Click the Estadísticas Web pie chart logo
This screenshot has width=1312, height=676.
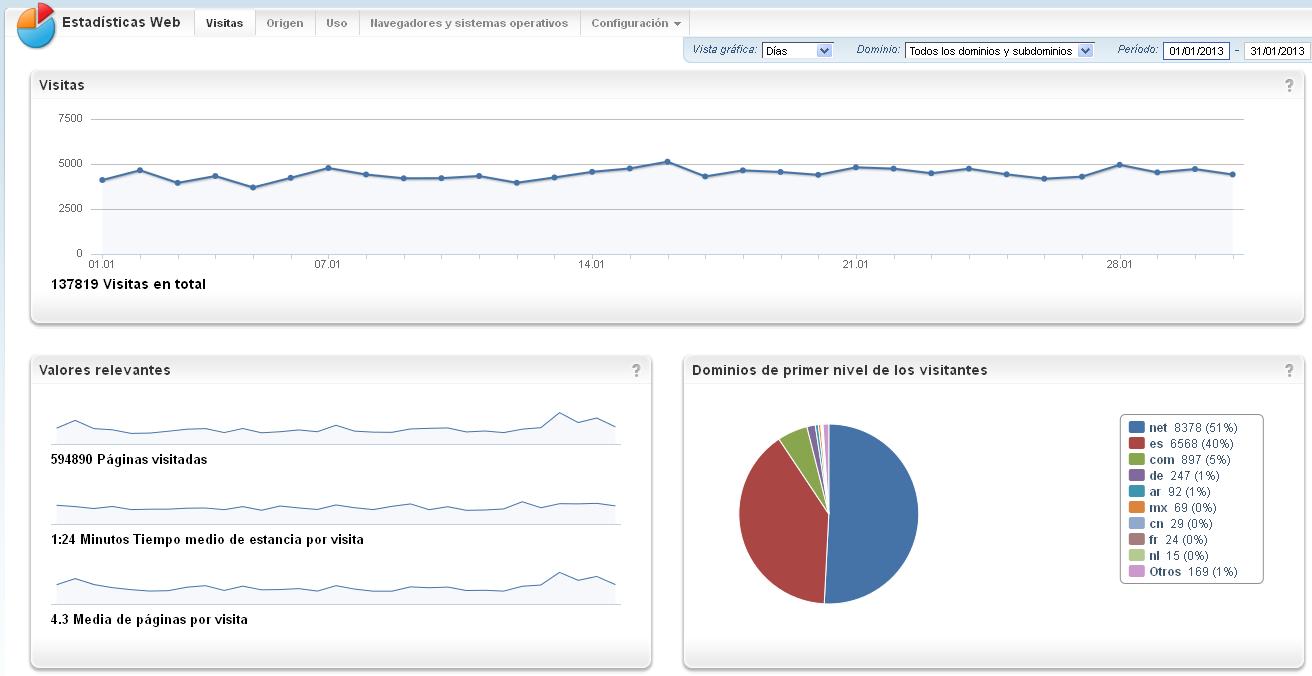pyautogui.click(x=36, y=24)
